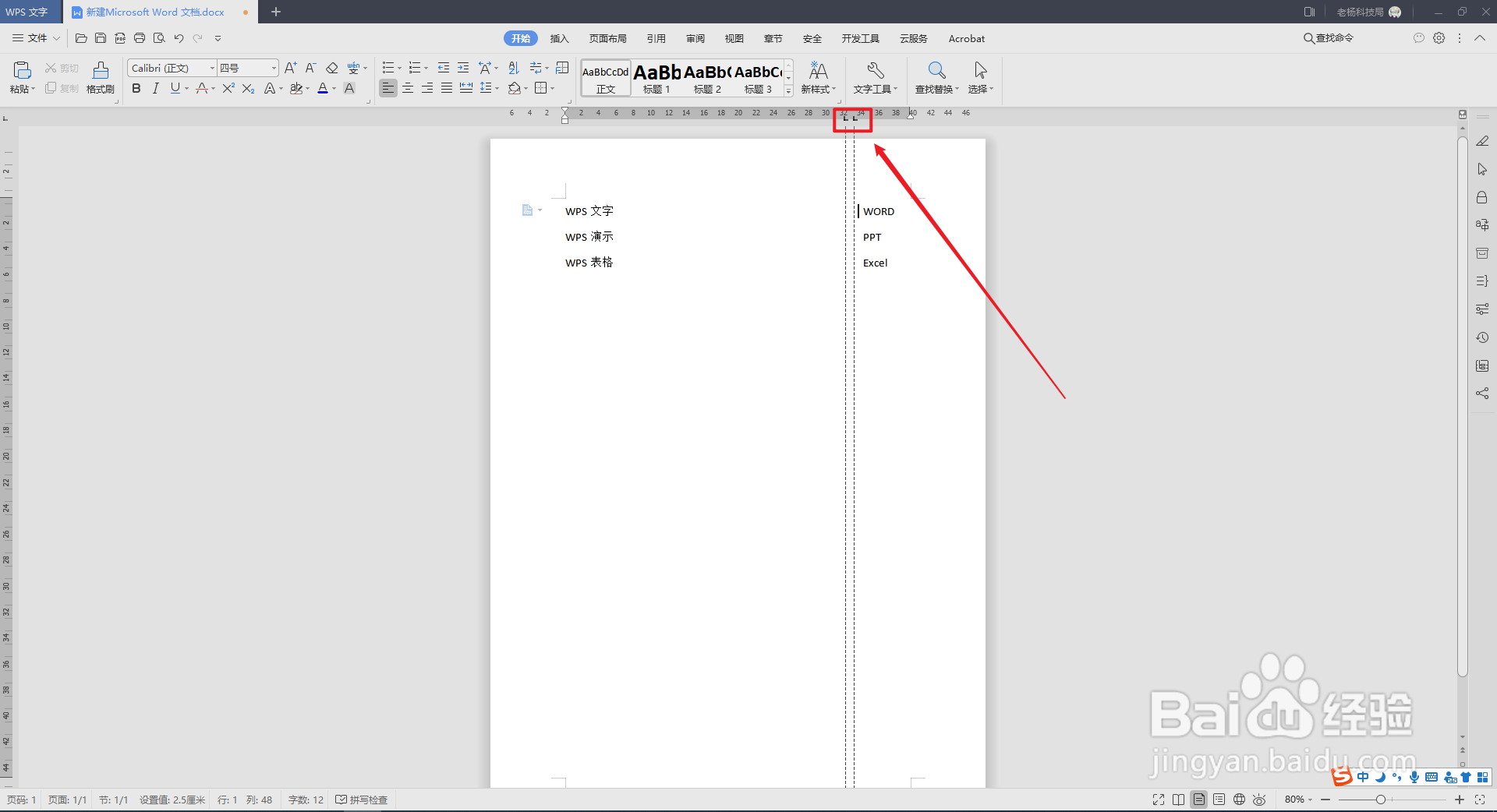Toggle spell check (拼写检查) in status bar
Screen dimensions: 1497x812
(x=362, y=800)
